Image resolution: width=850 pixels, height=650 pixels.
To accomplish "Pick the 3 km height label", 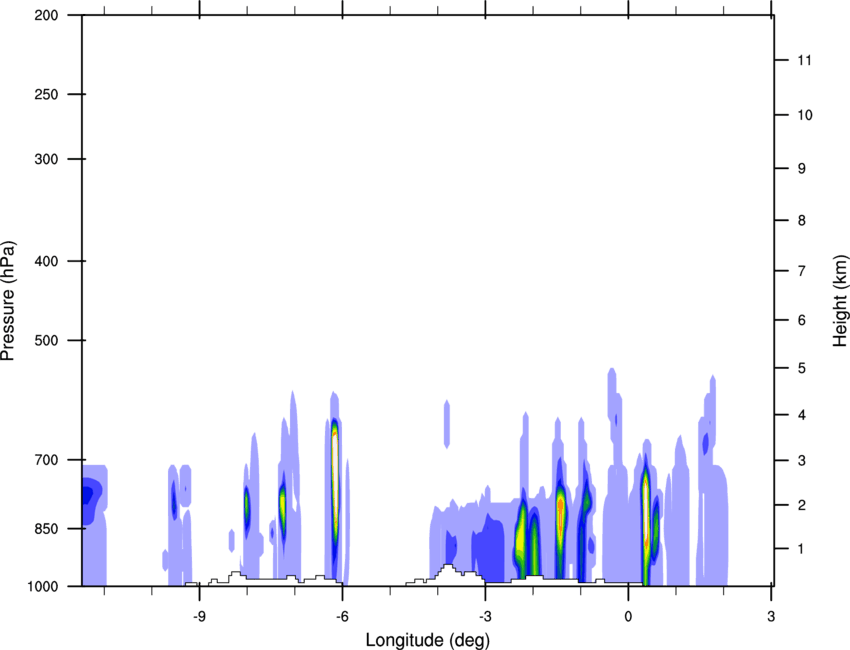I will click(x=802, y=460).
